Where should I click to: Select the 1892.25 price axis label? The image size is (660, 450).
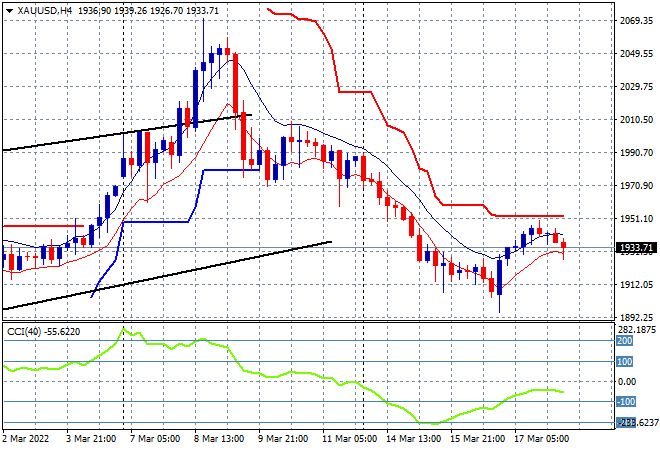click(636, 317)
